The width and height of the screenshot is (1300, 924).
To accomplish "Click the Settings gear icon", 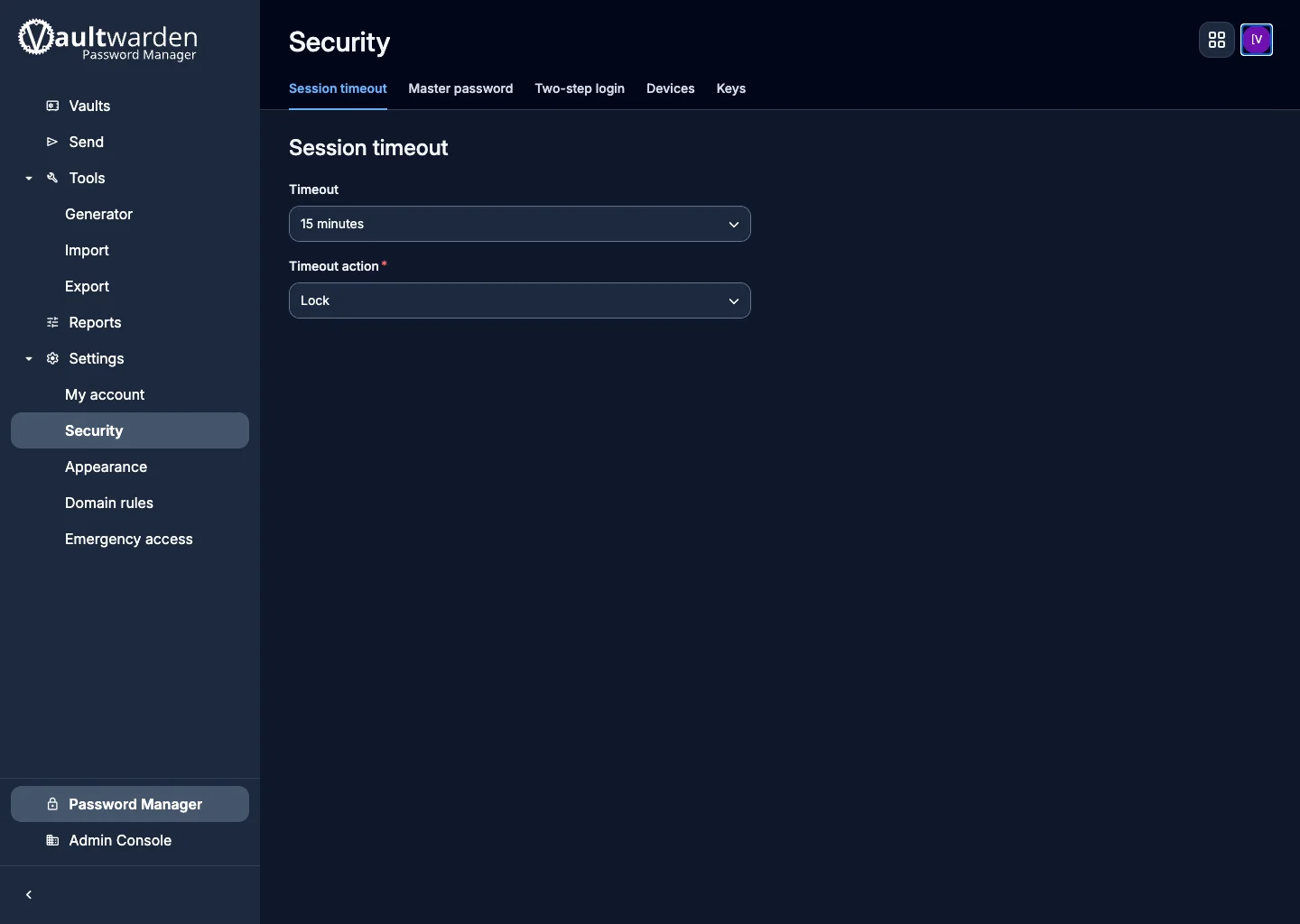I will point(52,358).
